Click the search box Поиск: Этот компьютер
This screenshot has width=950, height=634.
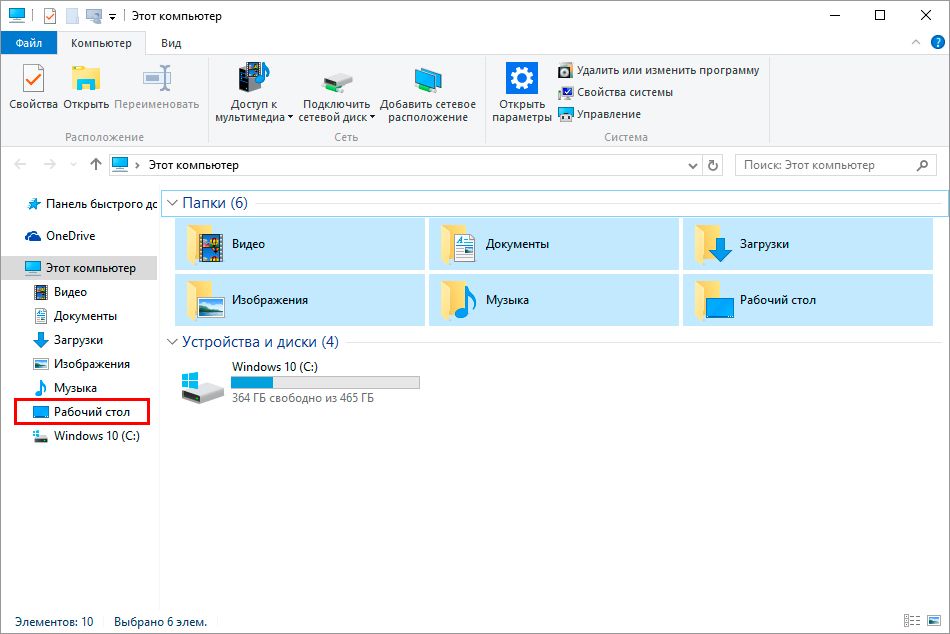[825, 165]
